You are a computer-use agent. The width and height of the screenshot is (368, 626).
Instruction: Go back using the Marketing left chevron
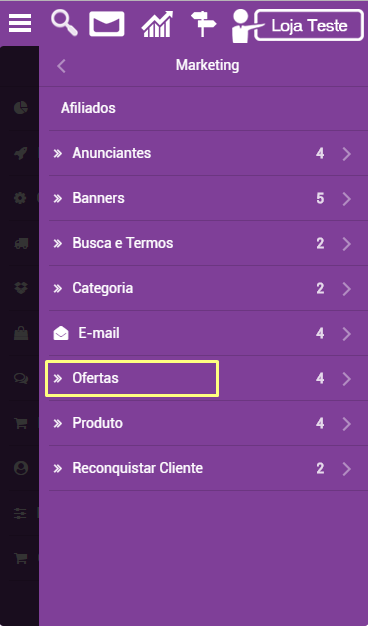click(x=61, y=66)
